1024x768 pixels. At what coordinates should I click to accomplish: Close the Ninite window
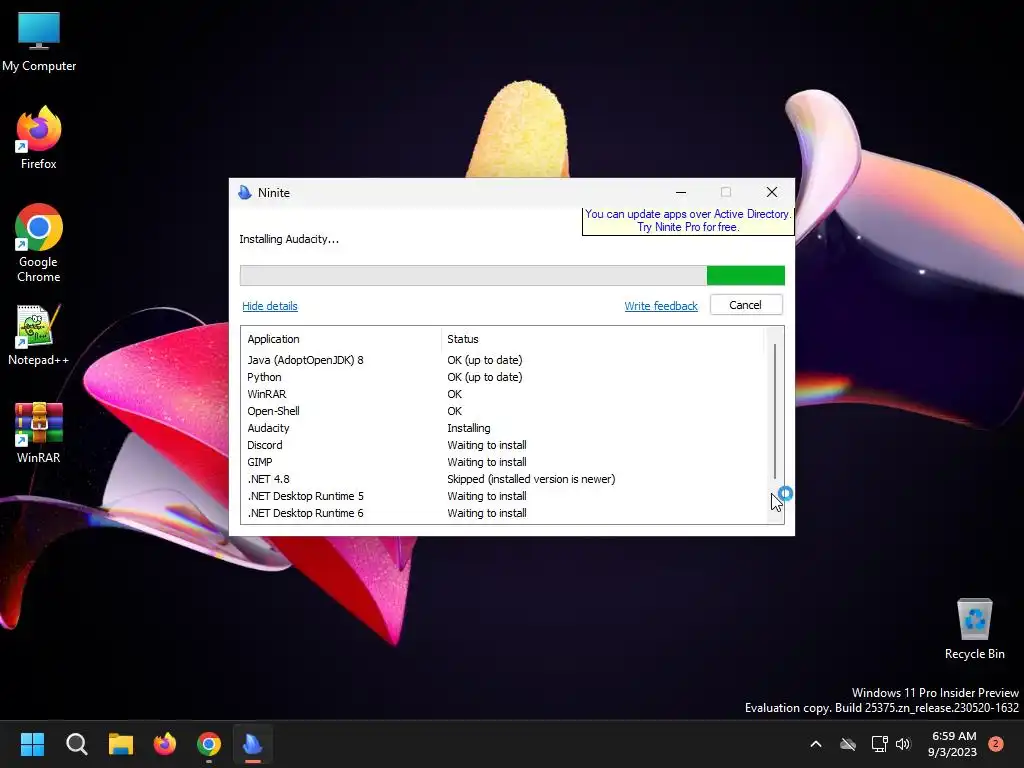(772, 192)
